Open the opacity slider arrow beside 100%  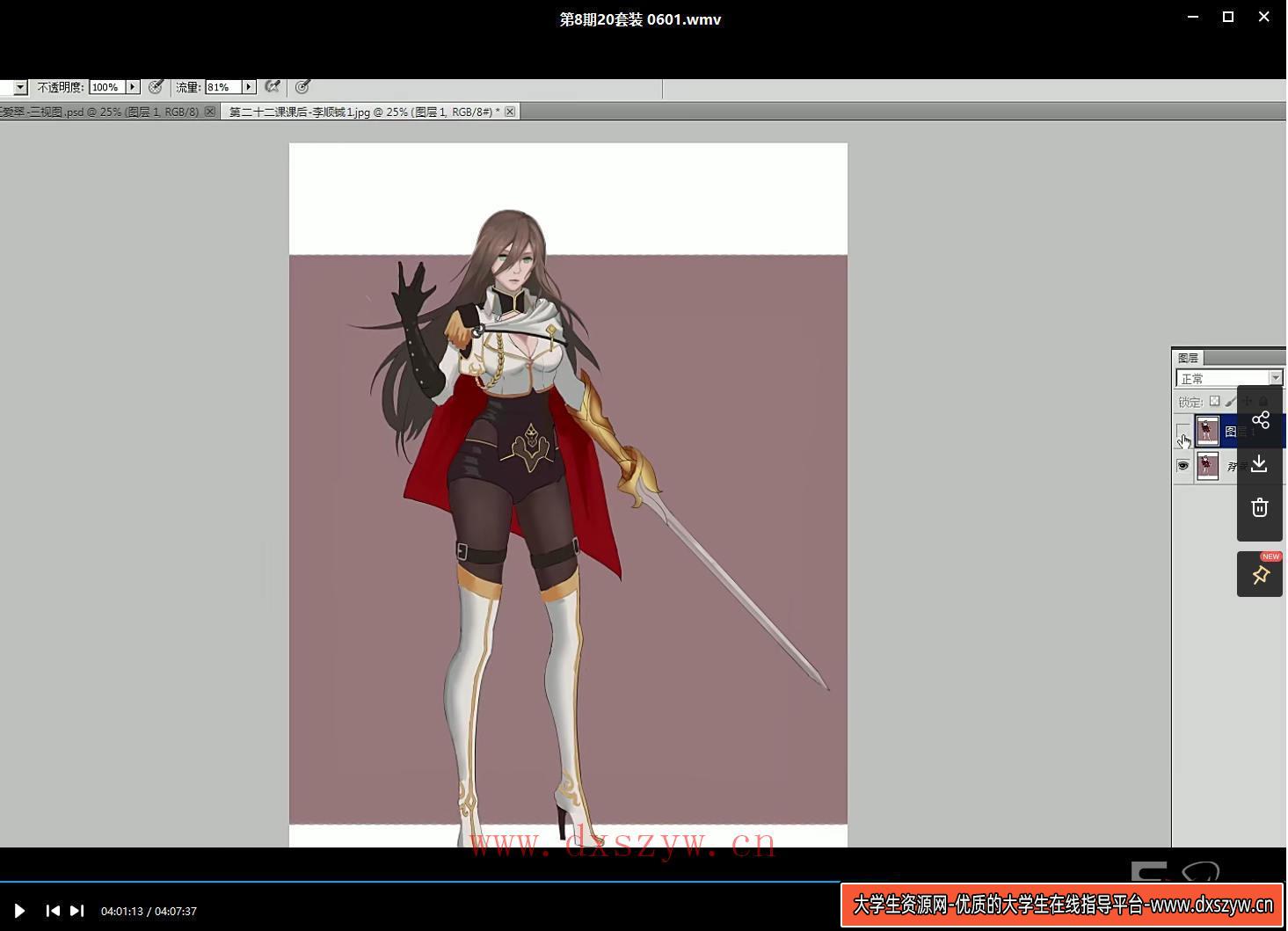pos(133,87)
